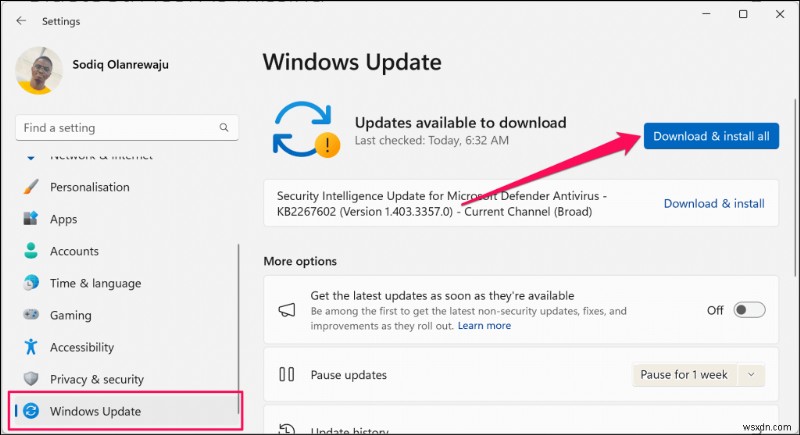Maximize the Settings window
Viewport: 800px width, 435px height.
[x=743, y=14]
